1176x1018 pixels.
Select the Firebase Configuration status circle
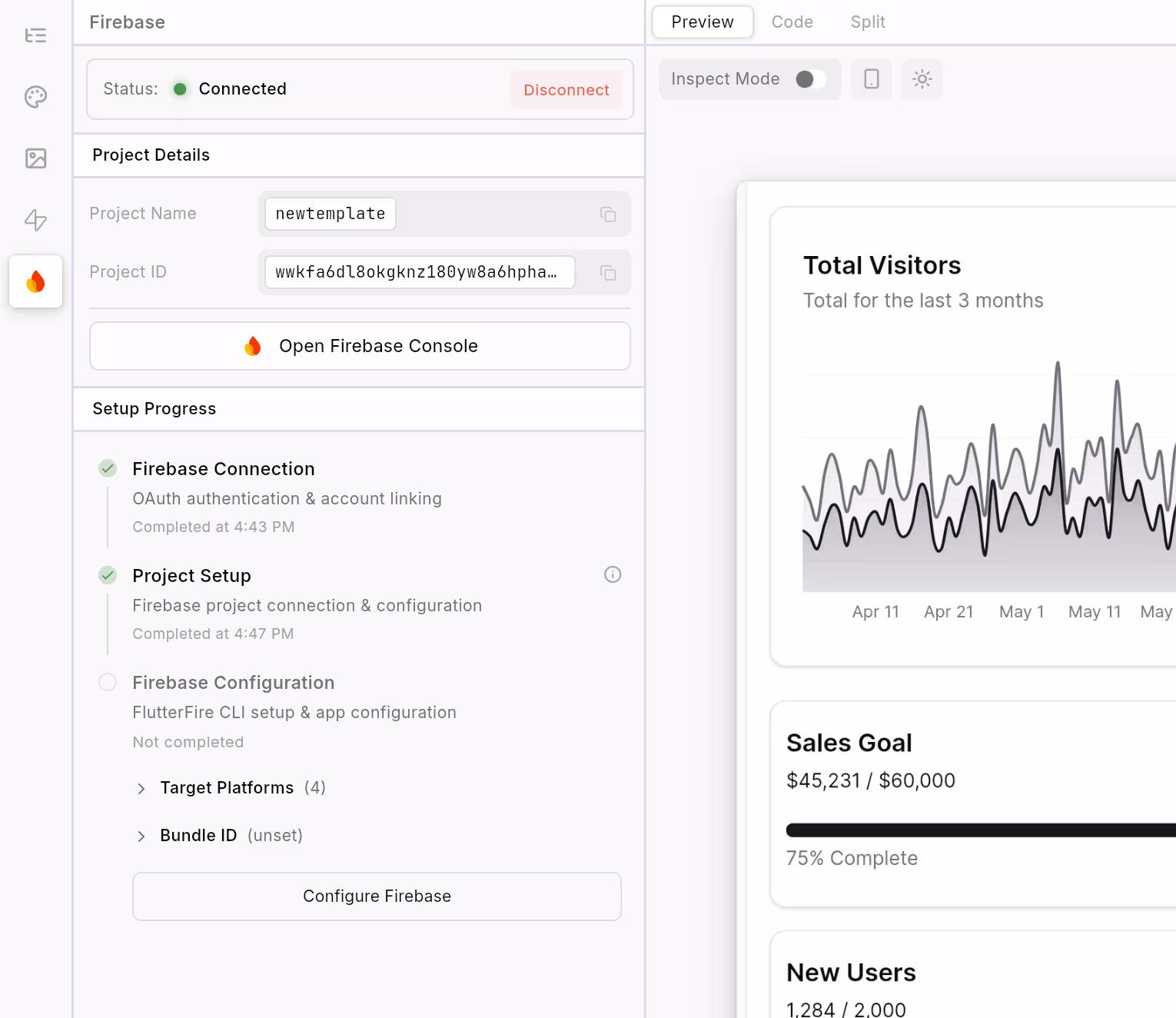tap(108, 682)
